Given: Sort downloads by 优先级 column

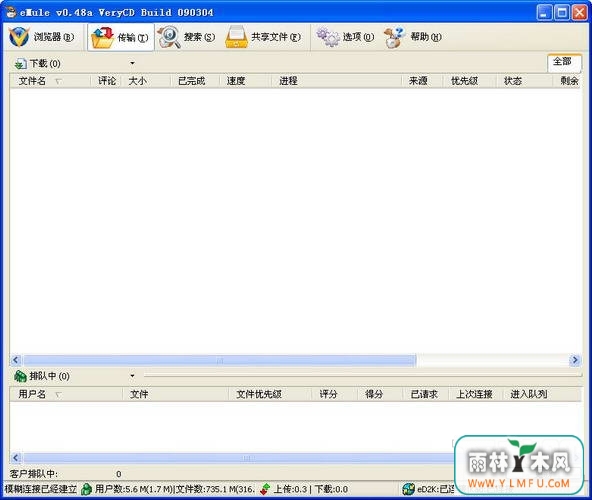Looking at the screenshot, I should pyautogui.click(x=469, y=81).
